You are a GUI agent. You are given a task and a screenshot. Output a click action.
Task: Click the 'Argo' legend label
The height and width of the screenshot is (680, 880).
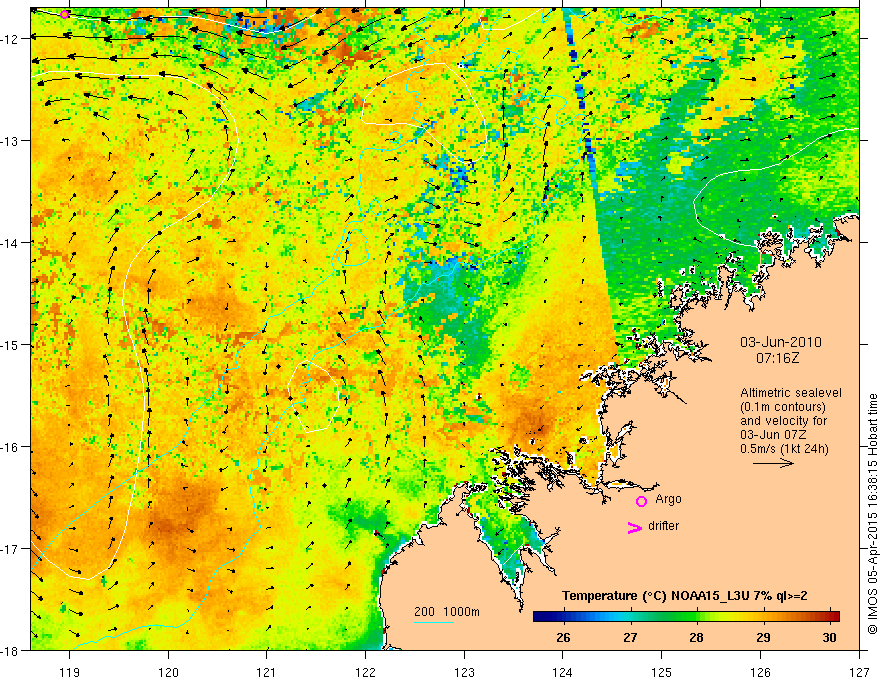[668, 499]
